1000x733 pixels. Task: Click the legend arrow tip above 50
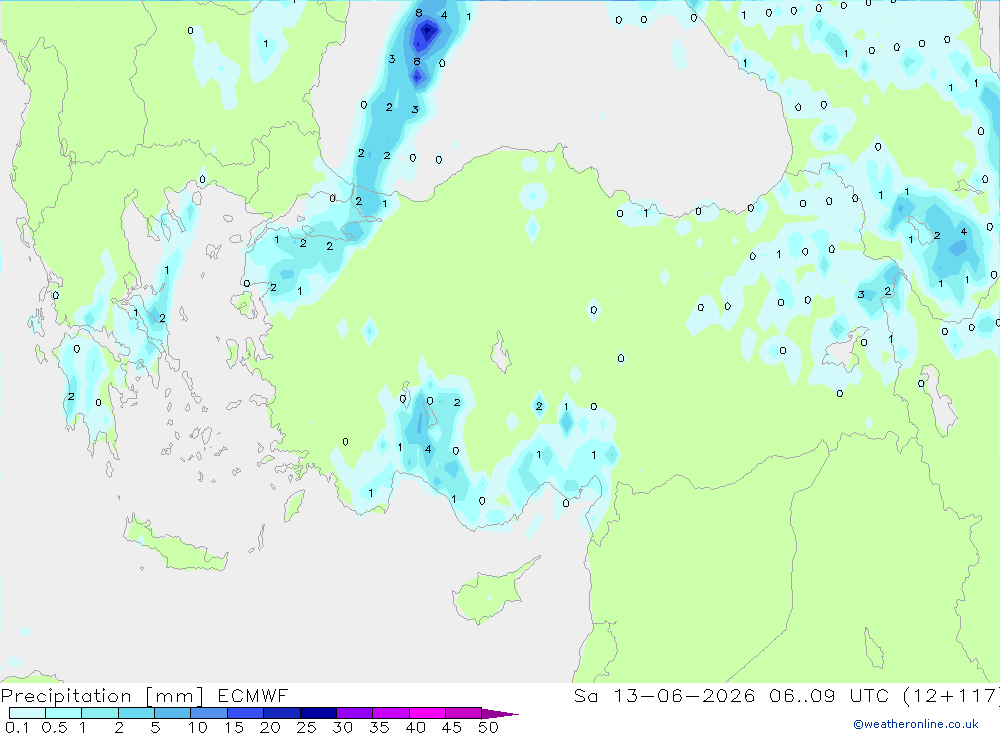tap(500, 714)
